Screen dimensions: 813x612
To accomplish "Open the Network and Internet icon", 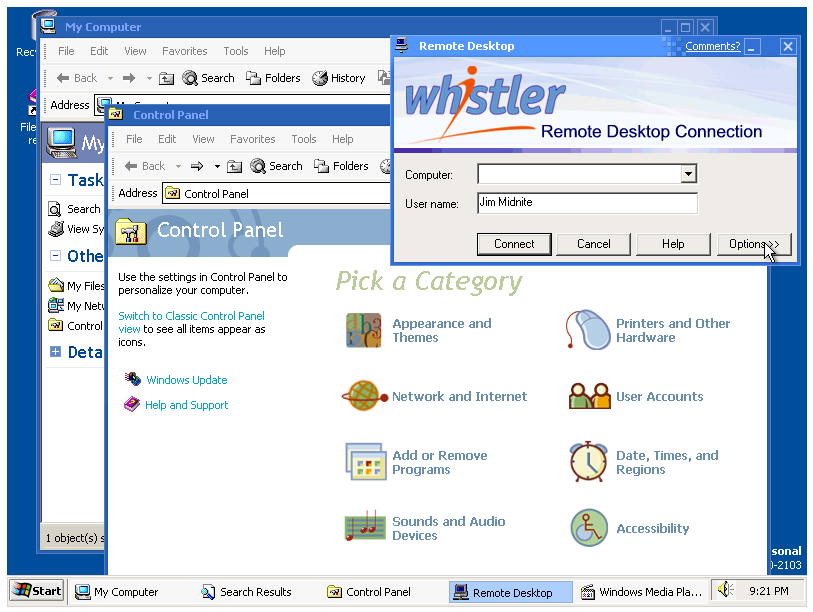I will [364, 396].
